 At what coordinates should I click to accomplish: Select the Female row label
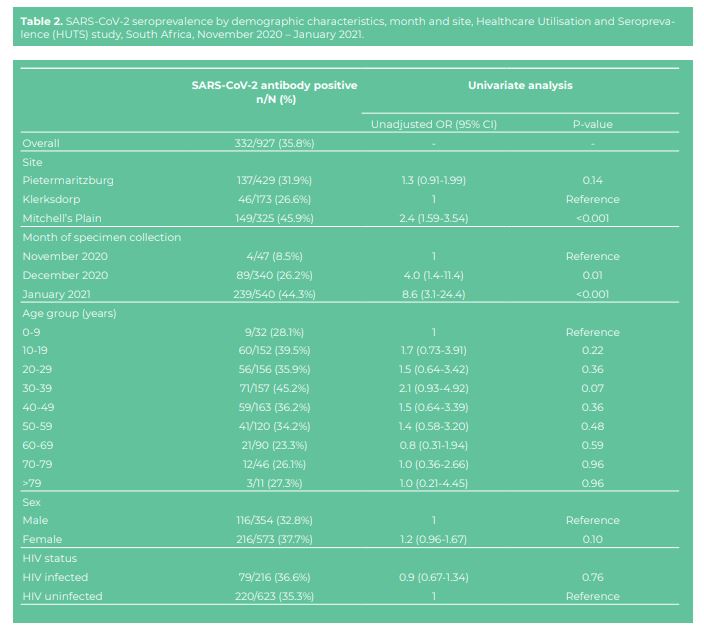coord(42,539)
